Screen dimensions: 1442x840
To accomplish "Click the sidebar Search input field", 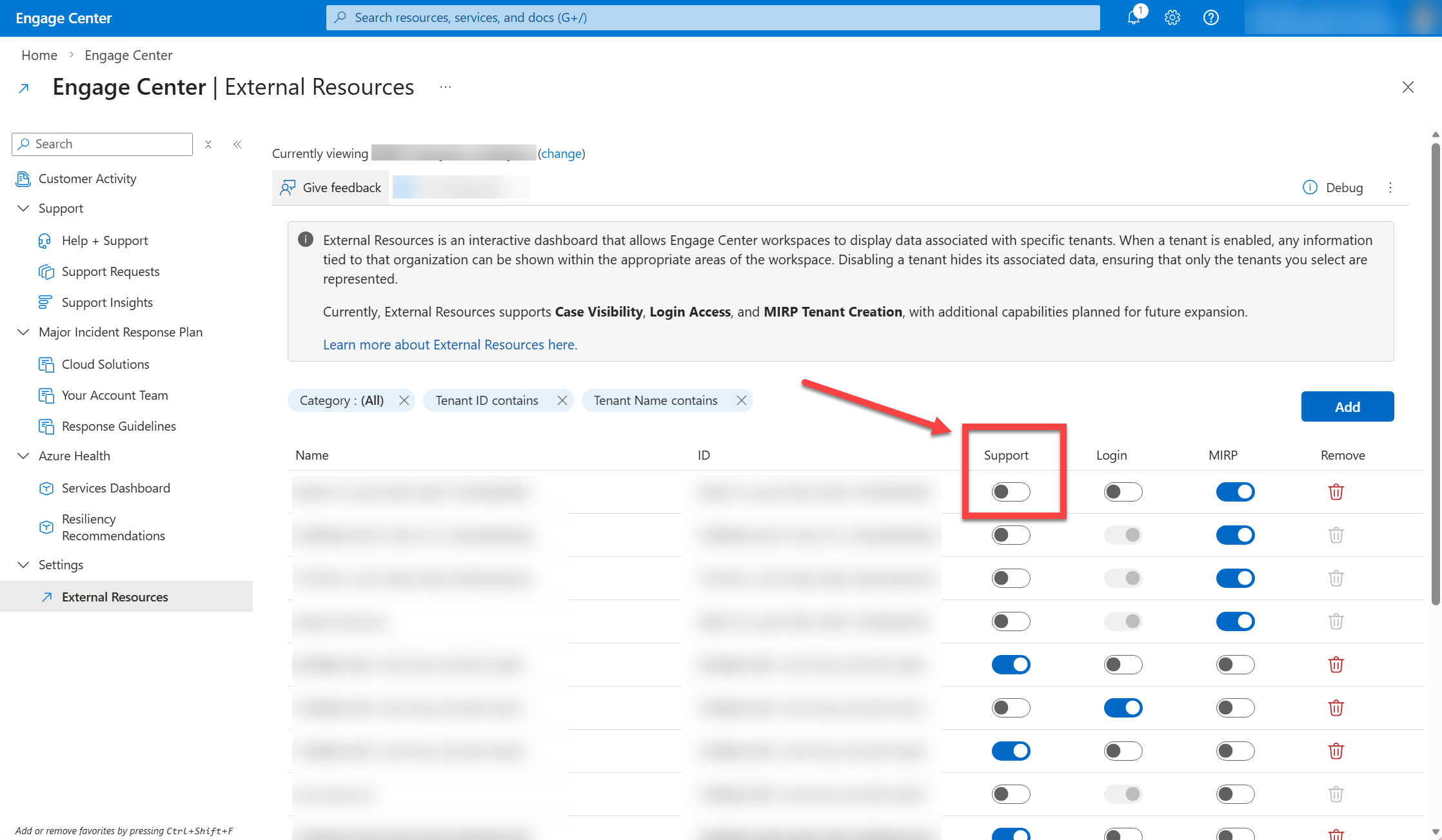I will click(102, 144).
